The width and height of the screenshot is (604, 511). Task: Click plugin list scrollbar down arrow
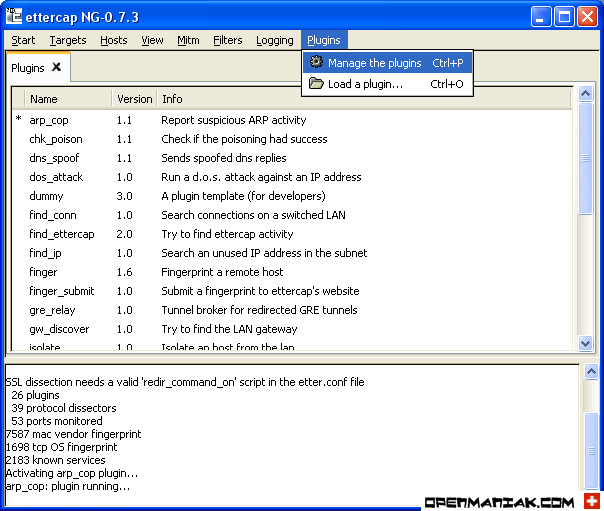586,343
